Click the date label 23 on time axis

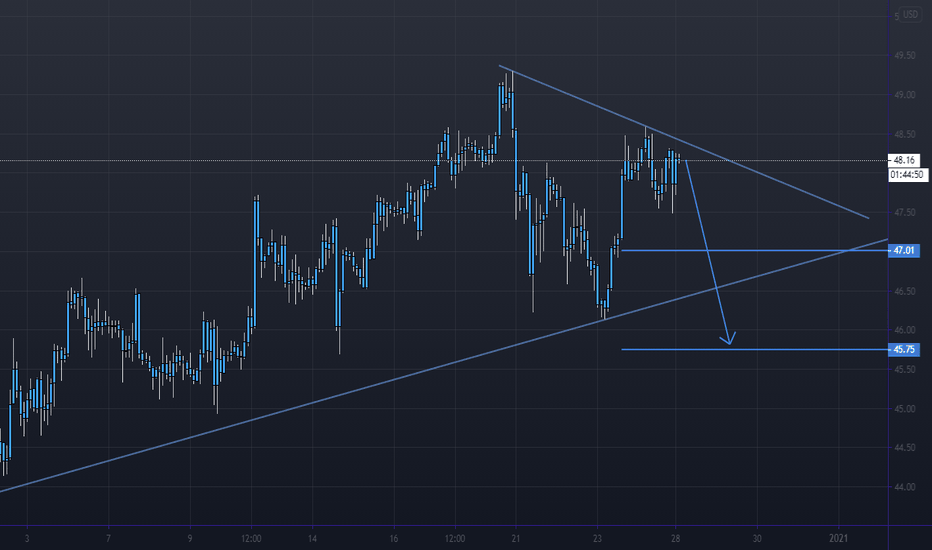[597, 539]
